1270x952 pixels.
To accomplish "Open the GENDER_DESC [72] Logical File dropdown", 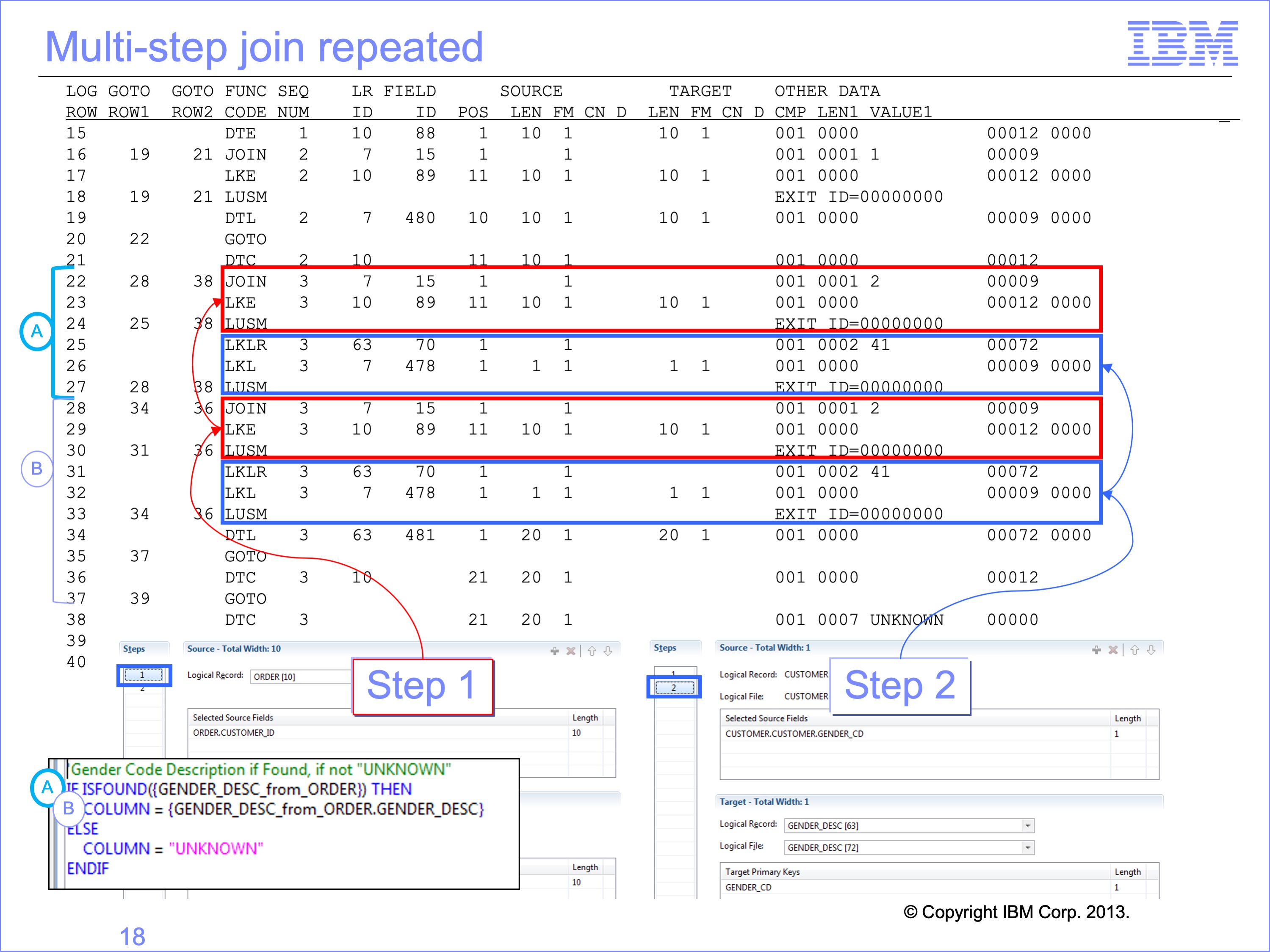I will click(x=1027, y=847).
